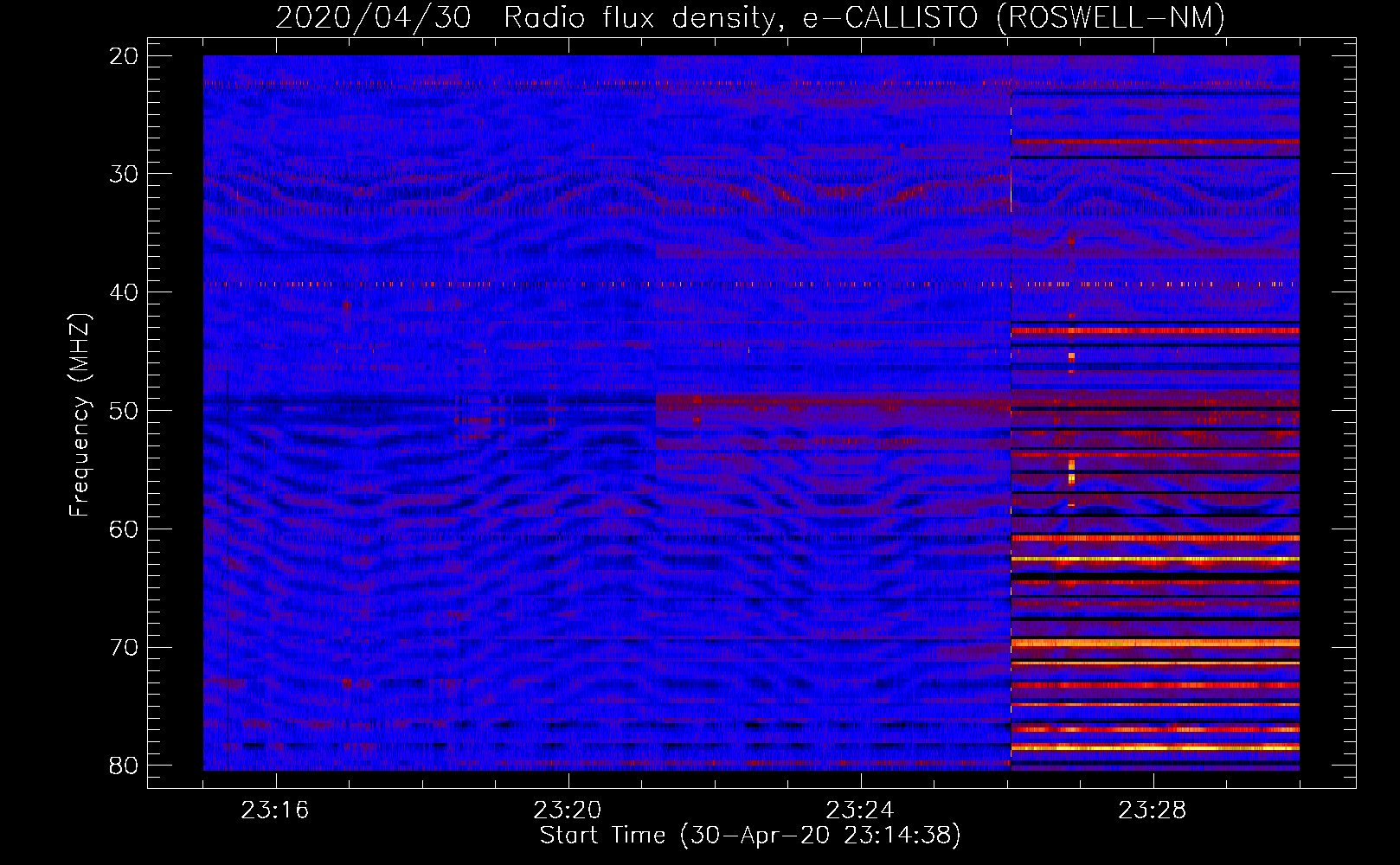This screenshot has width=1400, height=865.
Task: Click the frequency tick label '60'
Action: click(125, 529)
